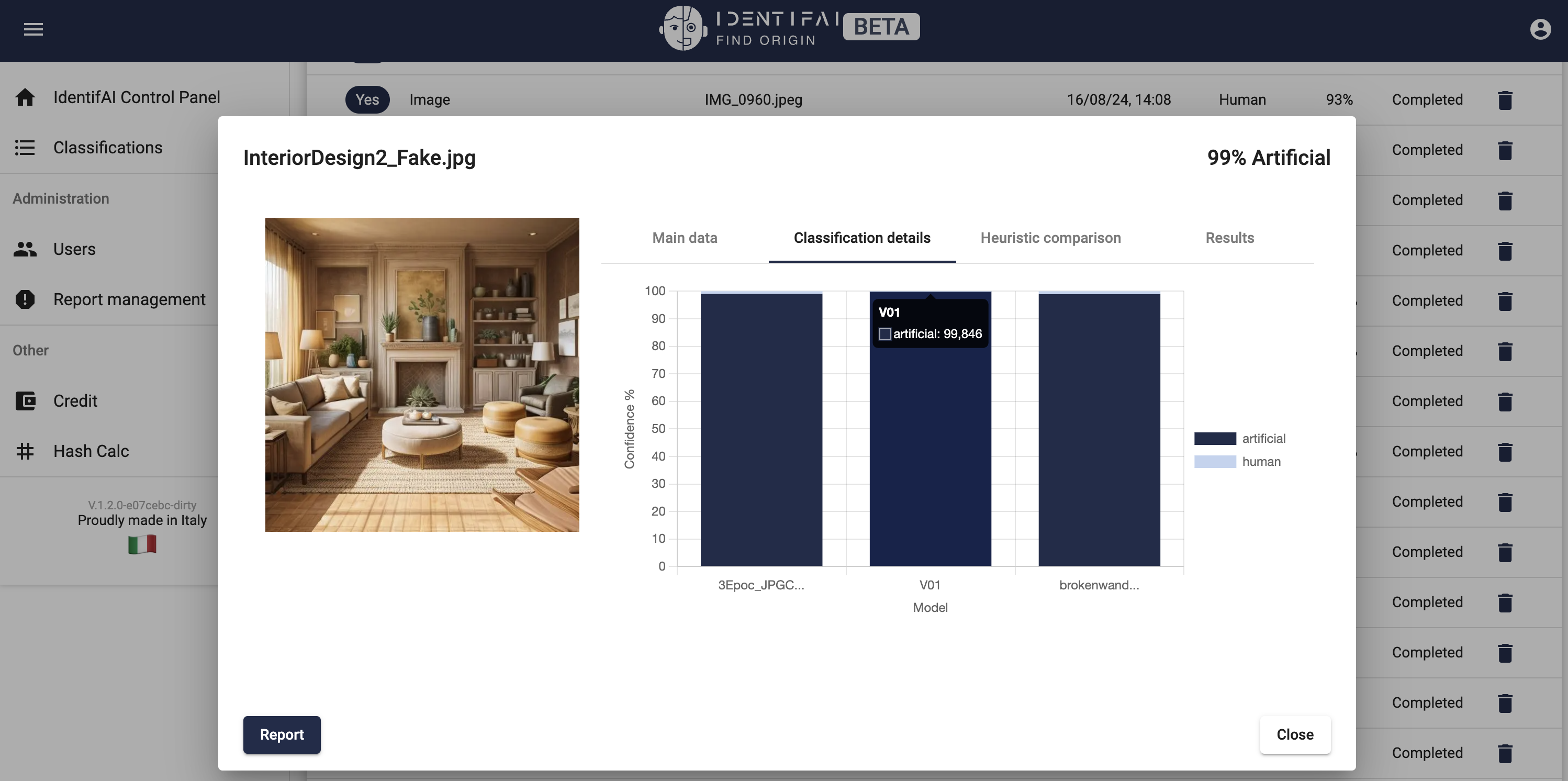This screenshot has height=781, width=1568.
Task: Click the home icon for Control Panel
Action: coord(25,97)
